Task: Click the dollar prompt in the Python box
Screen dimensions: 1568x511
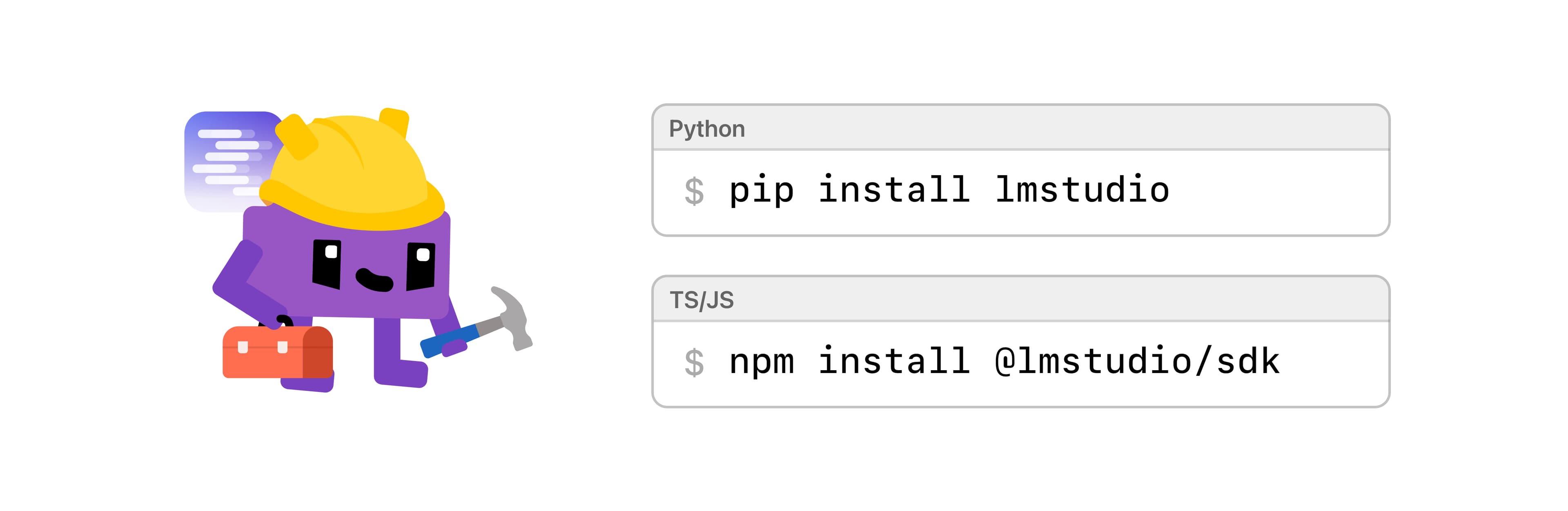Action: (694, 192)
